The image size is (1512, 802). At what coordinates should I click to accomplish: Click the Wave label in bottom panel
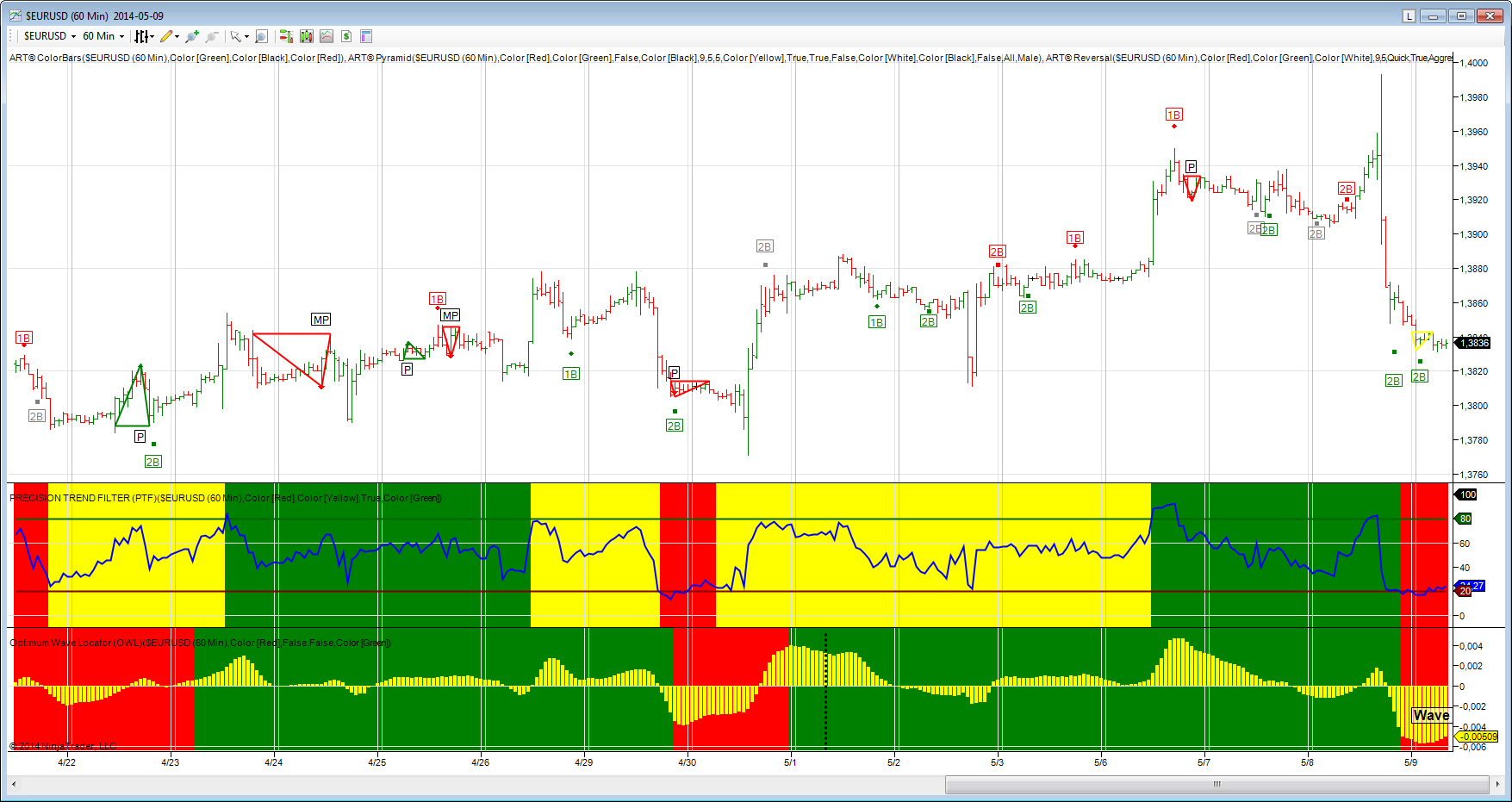[x=1431, y=715]
